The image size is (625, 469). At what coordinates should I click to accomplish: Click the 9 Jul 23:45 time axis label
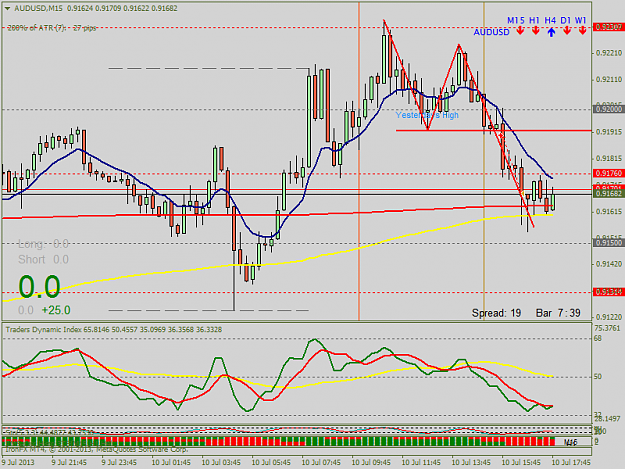point(119,463)
